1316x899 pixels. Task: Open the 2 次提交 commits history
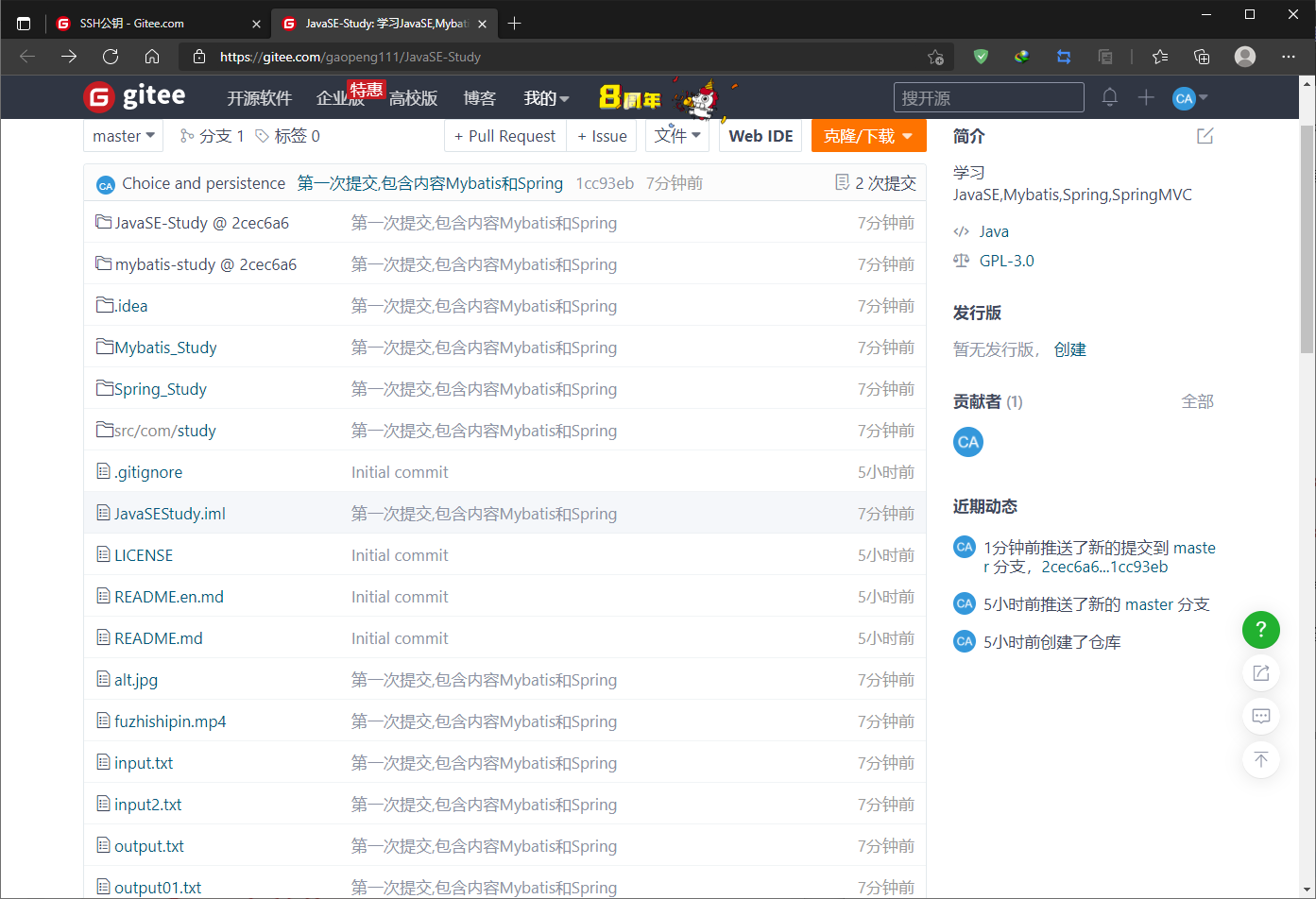[876, 183]
